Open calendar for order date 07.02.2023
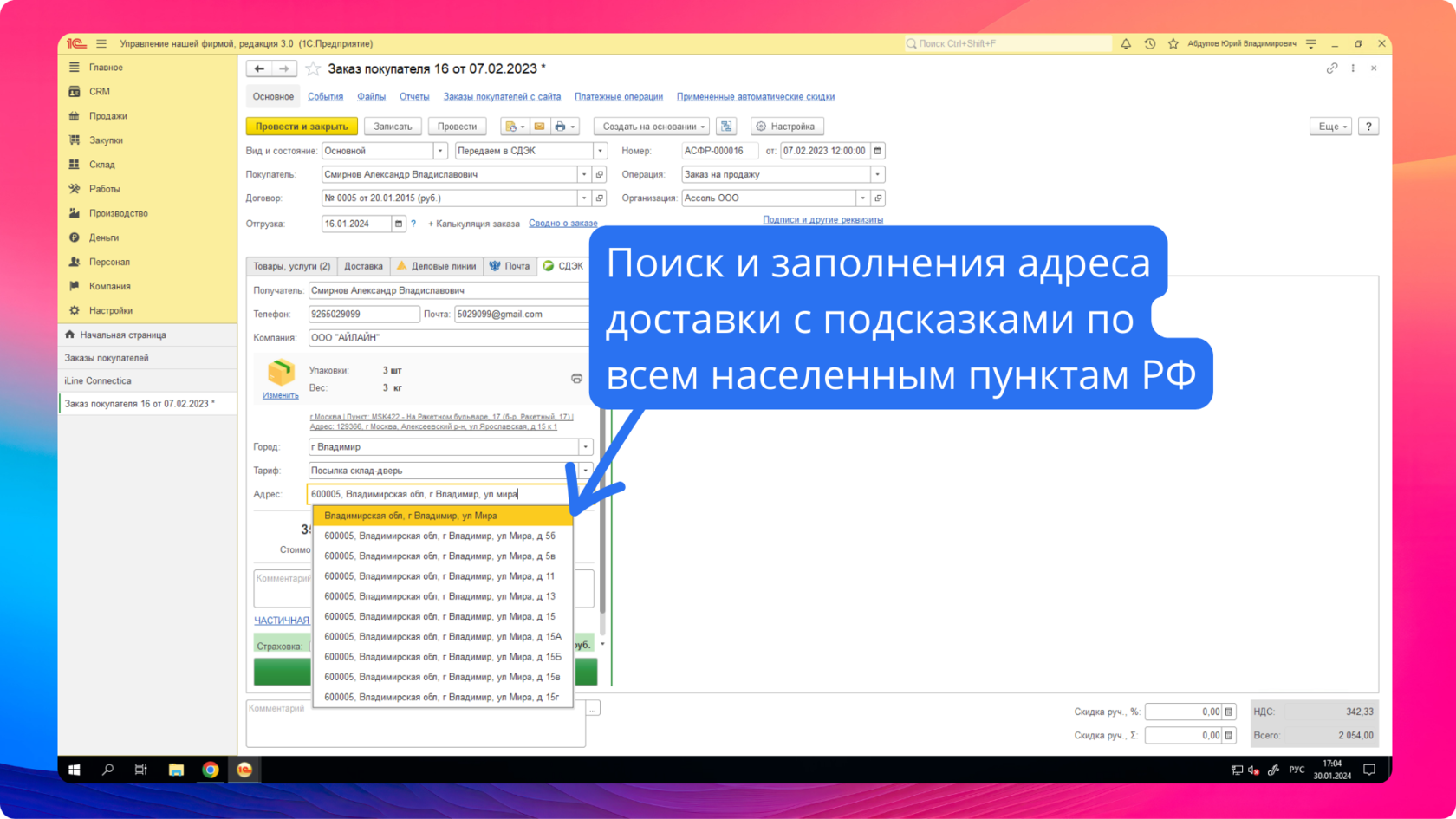Image resolution: width=1456 pixels, height=819 pixels. click(x=878, y=151)
